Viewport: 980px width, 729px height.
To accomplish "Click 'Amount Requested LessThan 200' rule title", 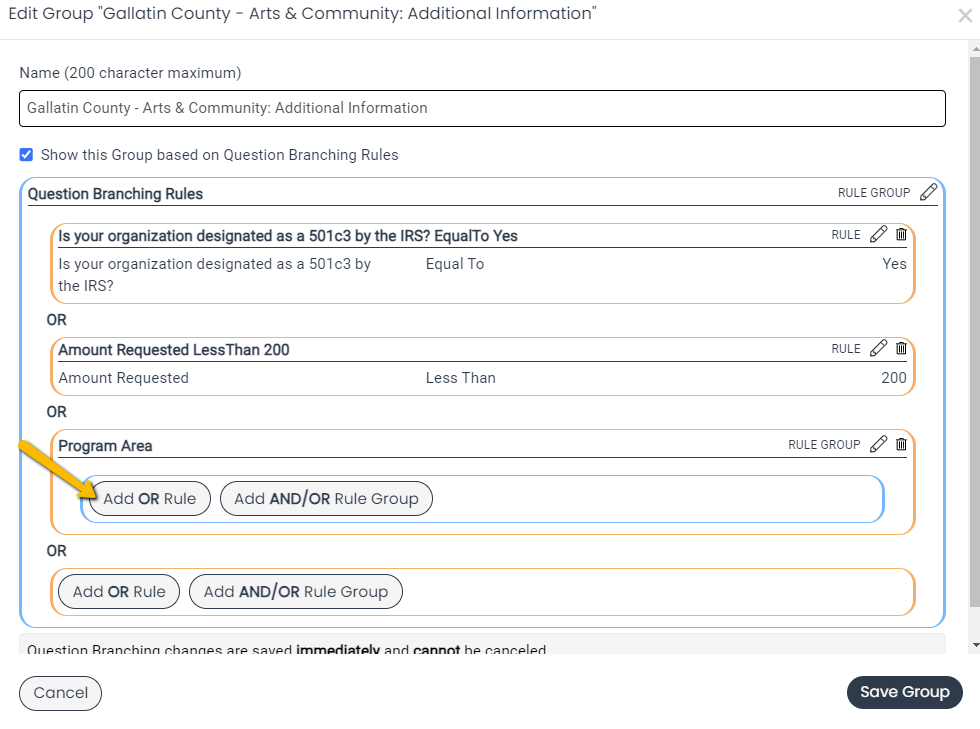I will (174, 349).
